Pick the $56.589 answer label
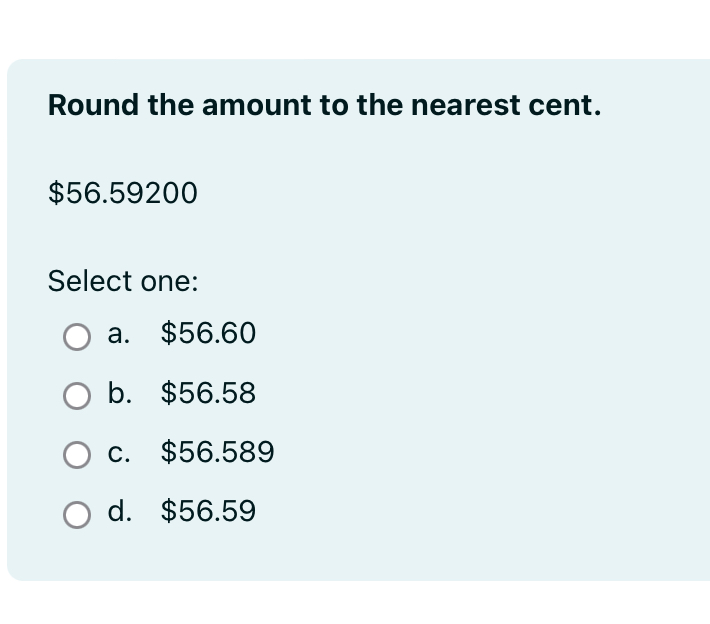This screenshot has height=624, width=710. pyautogui.click(x=217, y=451)
